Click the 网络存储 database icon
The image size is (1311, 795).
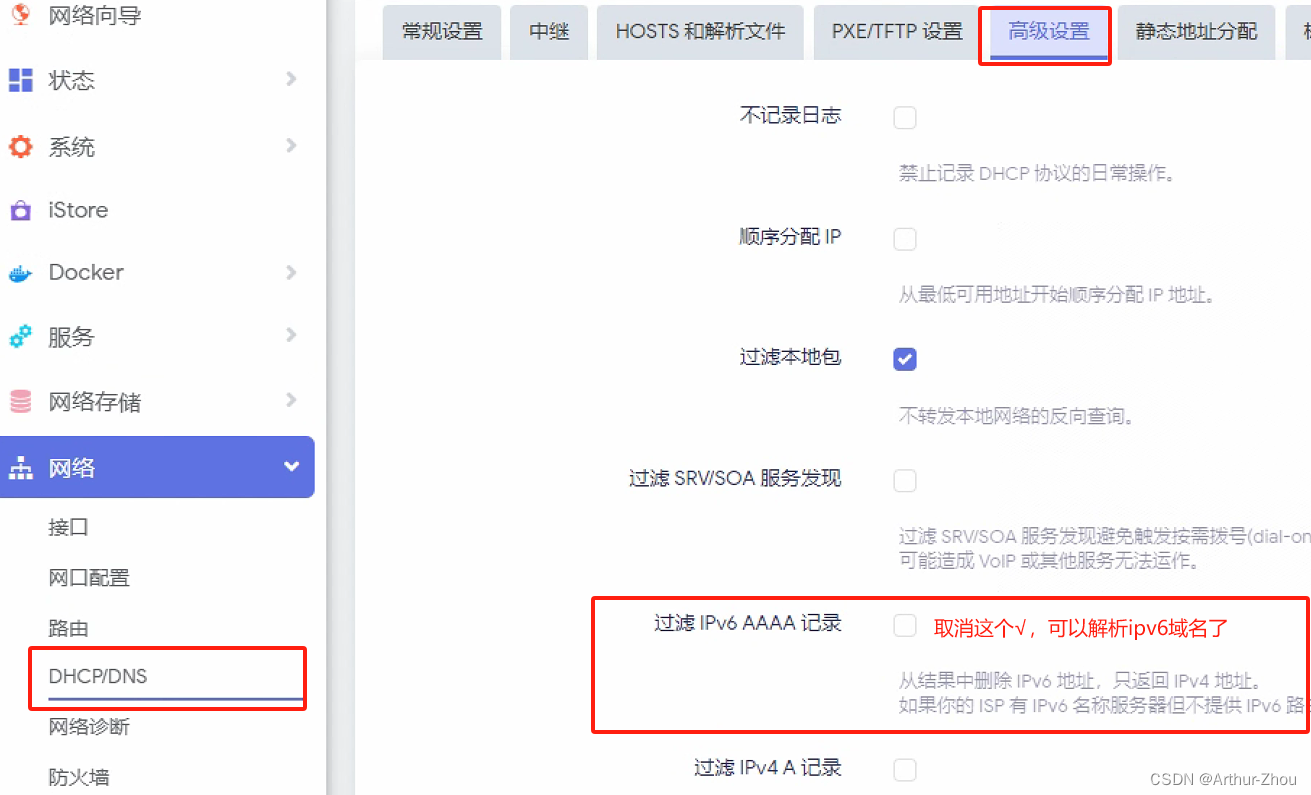[x=21, y=402]
